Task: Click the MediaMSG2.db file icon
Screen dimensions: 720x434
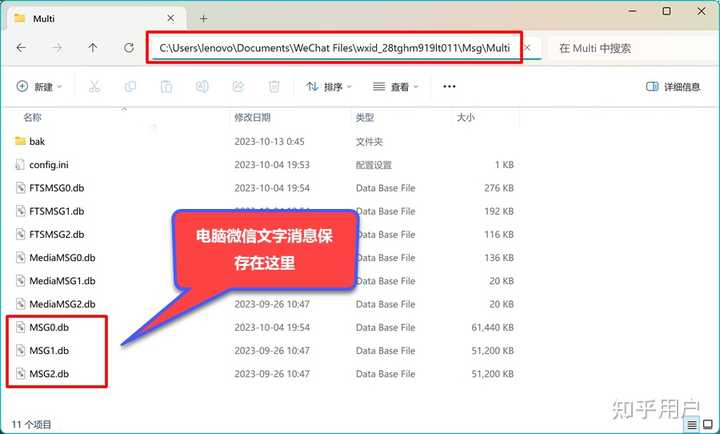Action: [20, 304]
